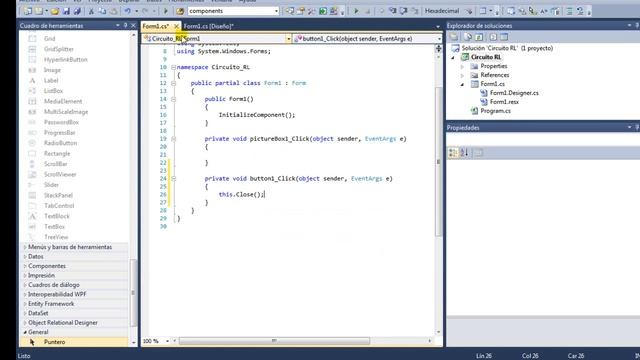Select Form1.resx in Solution Explorer
This screenshot has width=640, height=360.
click(504, 102)
